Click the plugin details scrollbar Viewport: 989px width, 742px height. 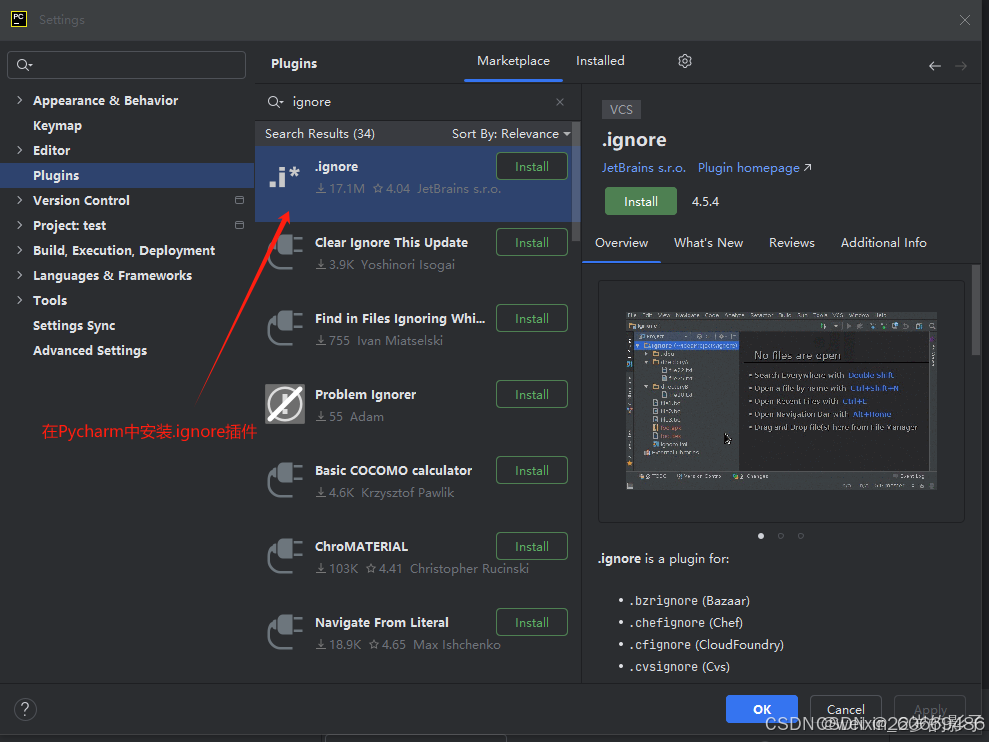pyautogui.click(x=976, y=310)
